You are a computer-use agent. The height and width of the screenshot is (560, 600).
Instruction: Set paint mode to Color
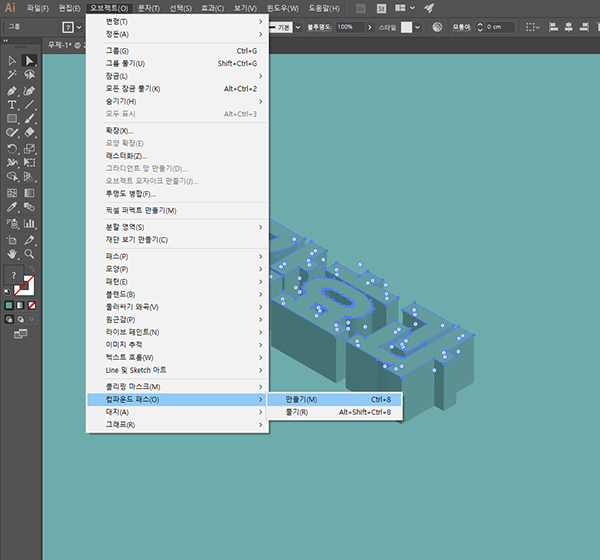point(9,305)
